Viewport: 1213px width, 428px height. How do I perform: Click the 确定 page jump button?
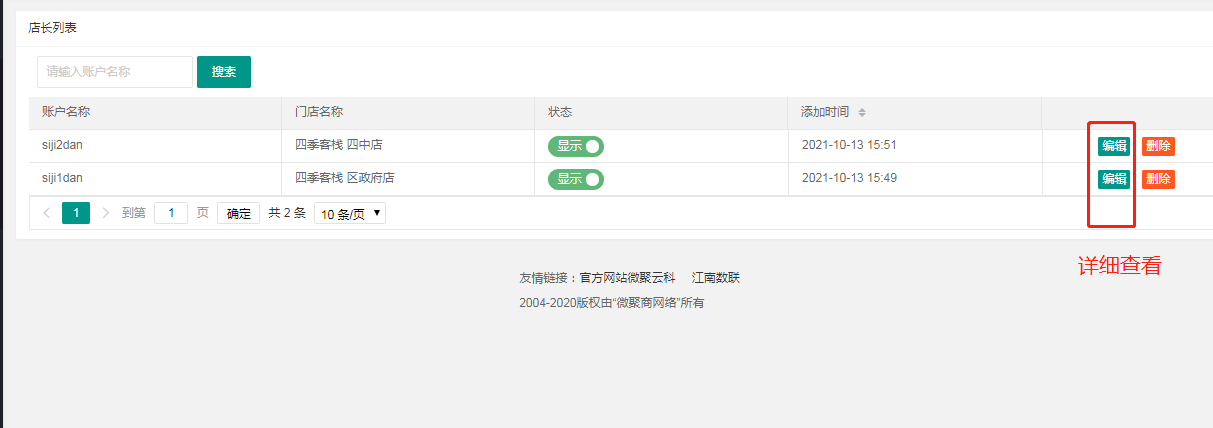pyautogui.click(x=239, y=213)
